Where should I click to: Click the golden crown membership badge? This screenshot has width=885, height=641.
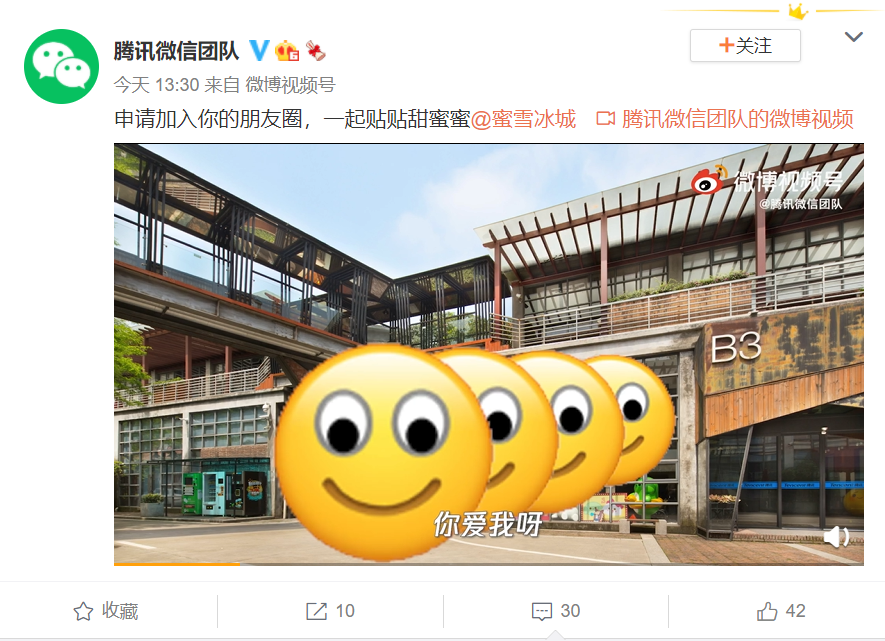click(287, 51)
